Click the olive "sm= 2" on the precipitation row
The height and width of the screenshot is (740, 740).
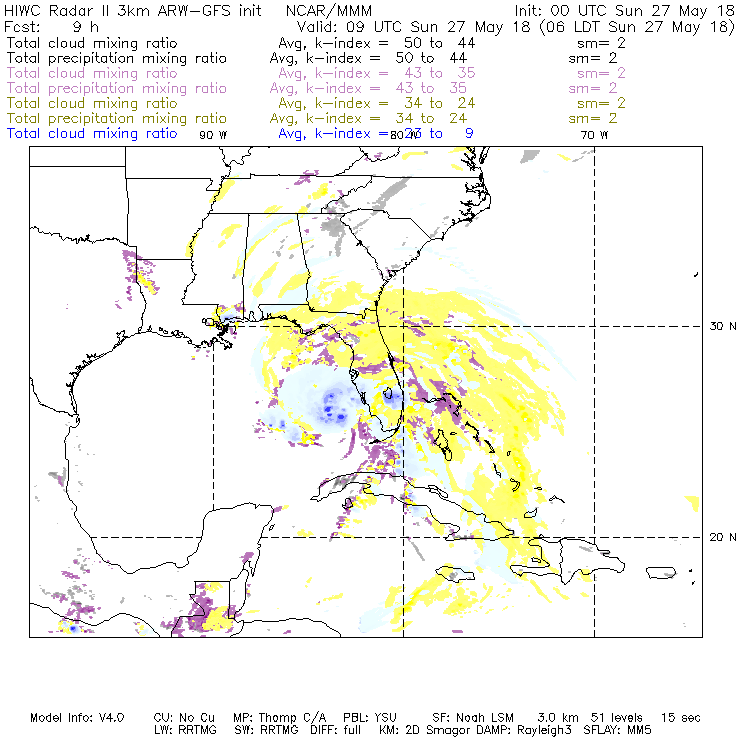click(593, 118)
